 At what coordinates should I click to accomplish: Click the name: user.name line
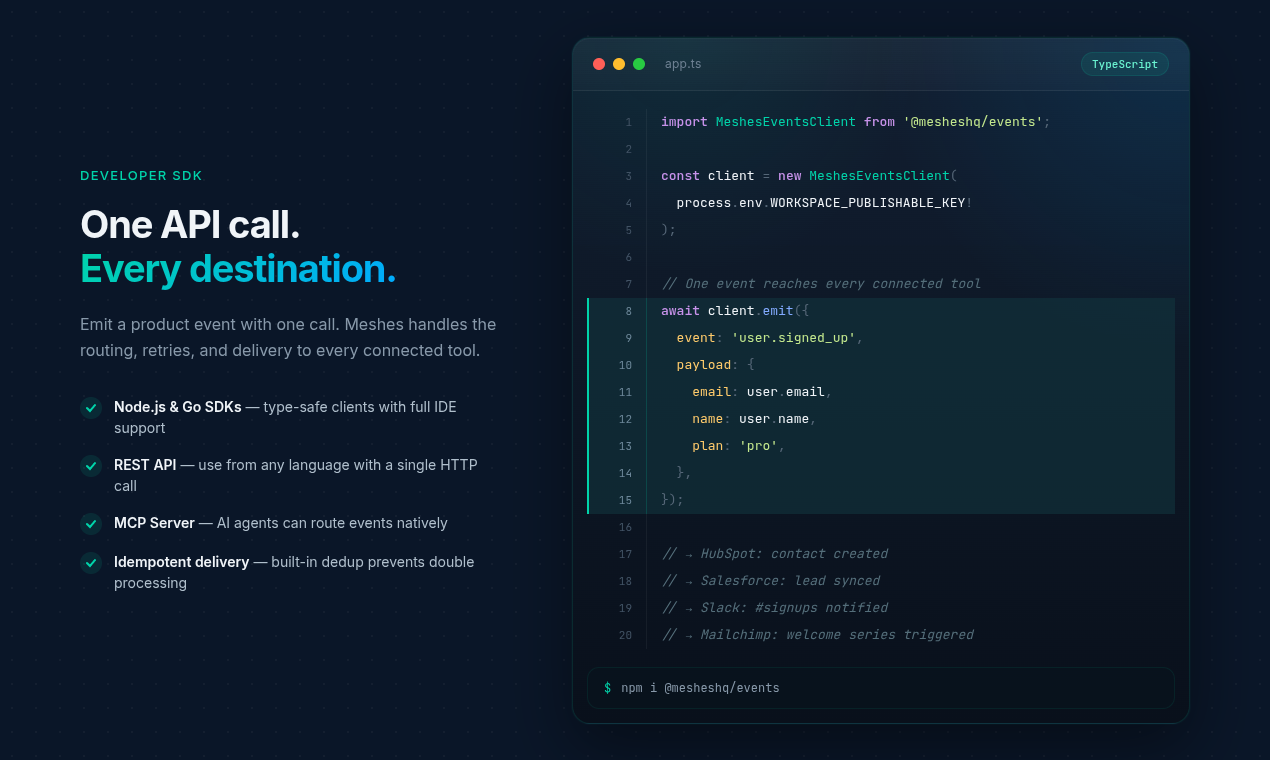[x=754, y=419]
